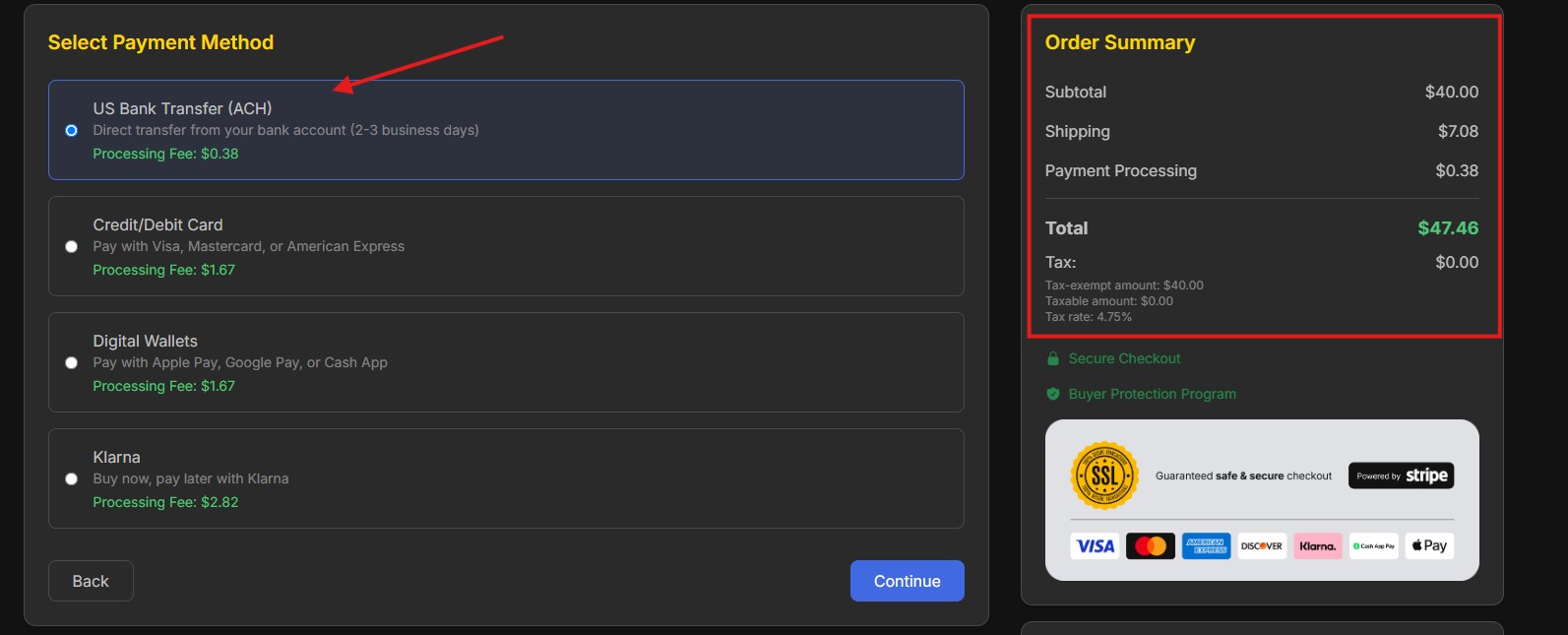Click the Discover card logo
Image resolution: width=1568 pixels, height=635 pixels.
[1262, 545]
